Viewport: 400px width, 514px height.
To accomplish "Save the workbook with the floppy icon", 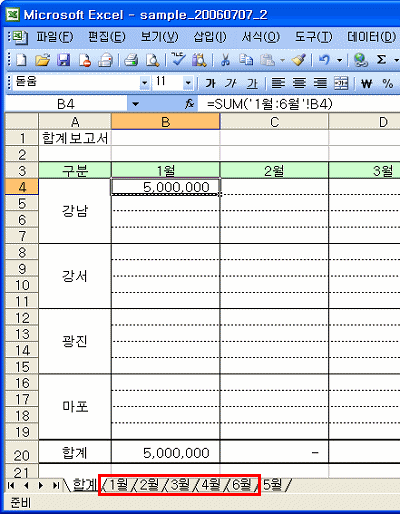I will pos(63,60).
